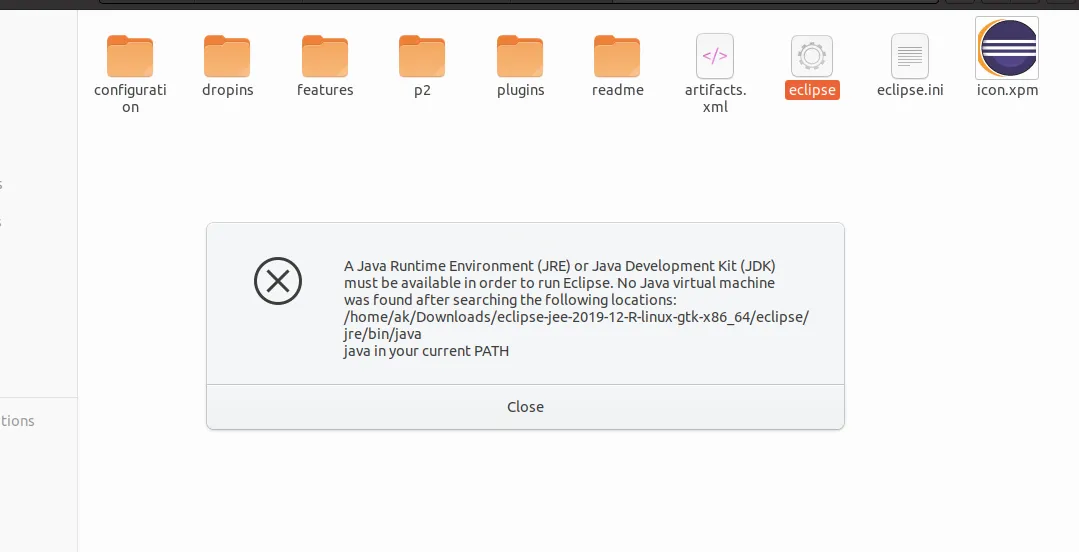The width and height of the screenshot is (1079, 552).
Task: Select the readme folder icon
Action: pos(617,56)
